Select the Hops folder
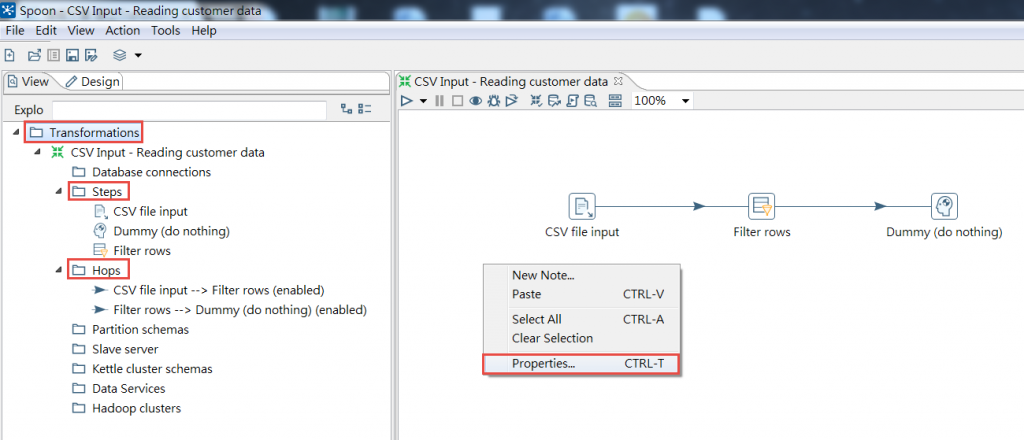 [x=99, y=270]
